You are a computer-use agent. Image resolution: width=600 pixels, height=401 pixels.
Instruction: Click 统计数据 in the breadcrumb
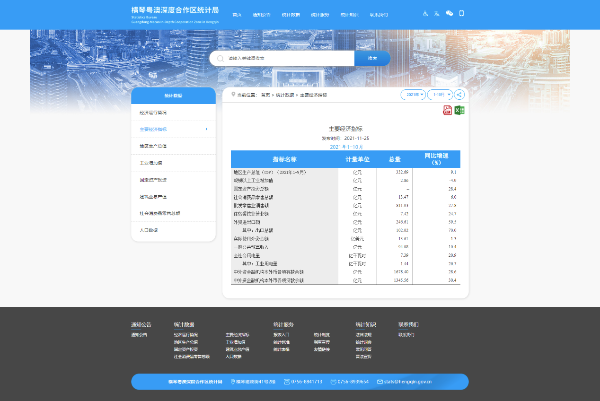pos(285,95)
